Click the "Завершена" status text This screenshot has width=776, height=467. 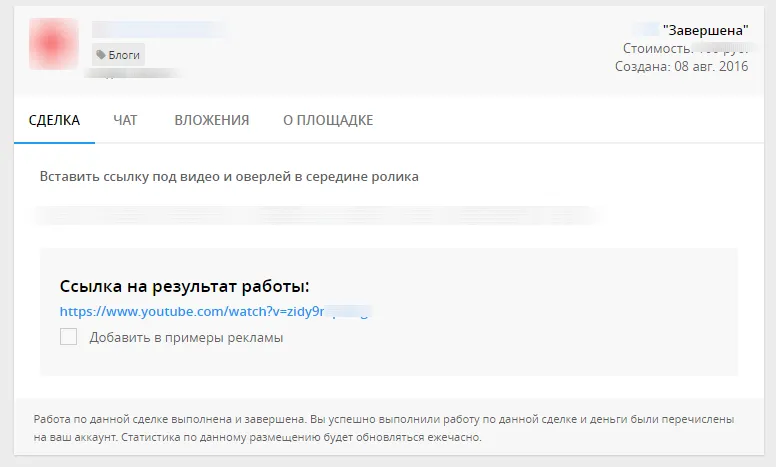pyautogui.click(x=705, y=30)
